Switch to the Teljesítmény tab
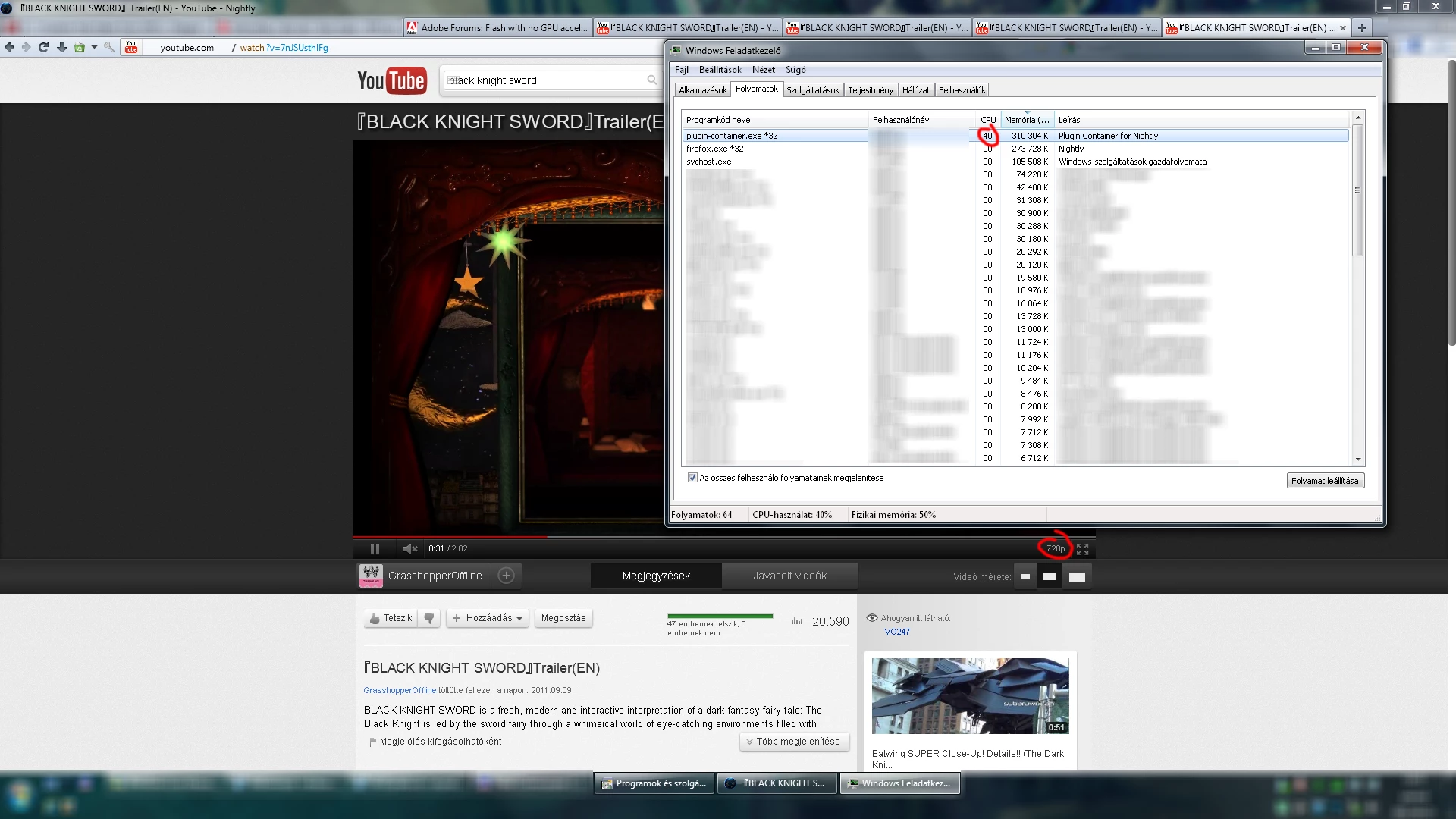The image size is (1456, 819). pos(870,90)
